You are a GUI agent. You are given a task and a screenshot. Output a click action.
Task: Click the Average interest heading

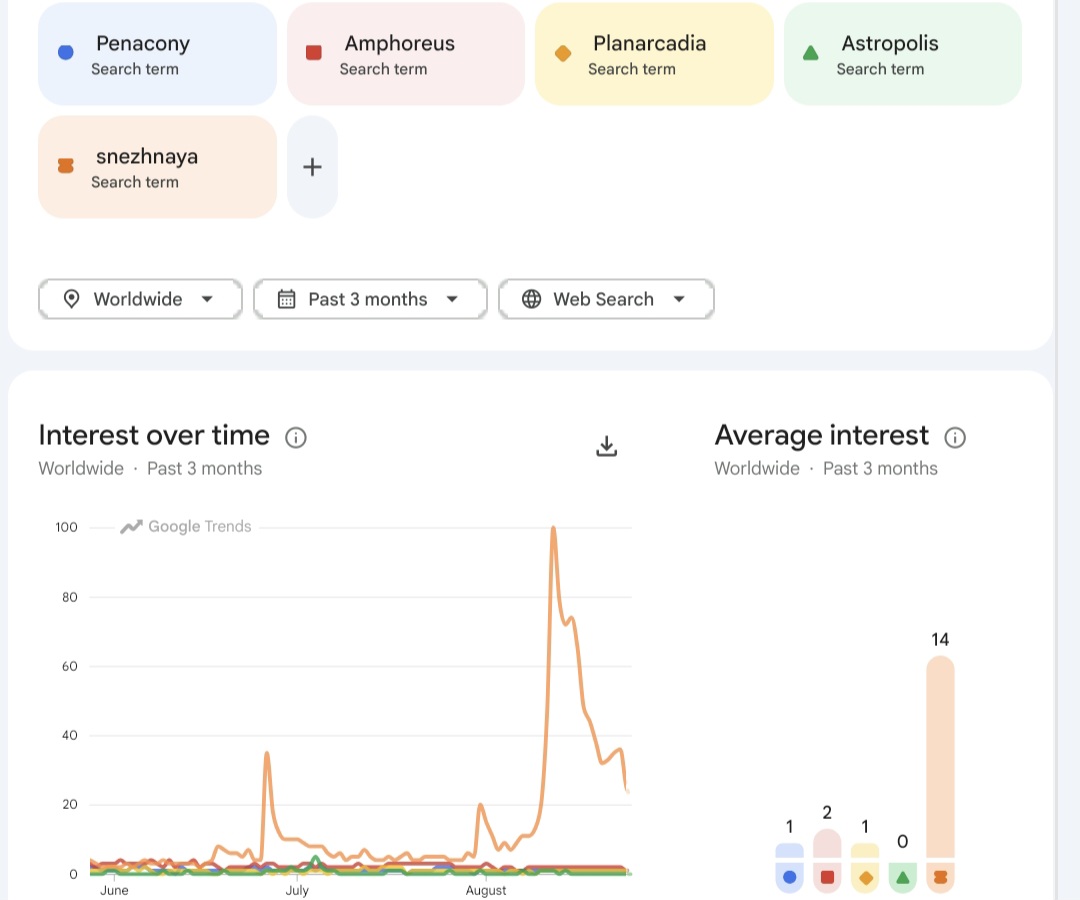click(822, 435)
